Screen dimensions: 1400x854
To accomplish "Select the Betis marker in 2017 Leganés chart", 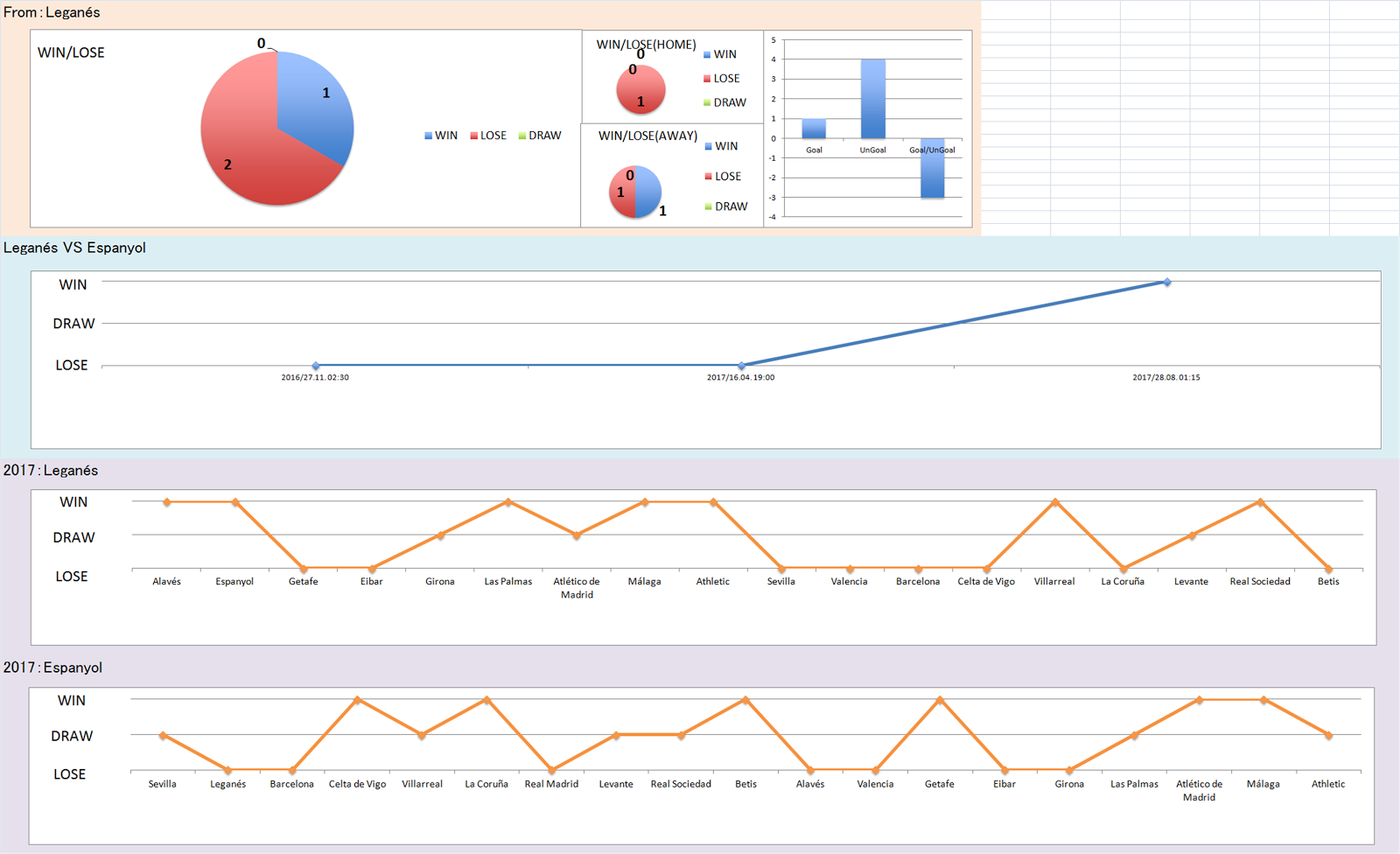I will pos(1329,569).
